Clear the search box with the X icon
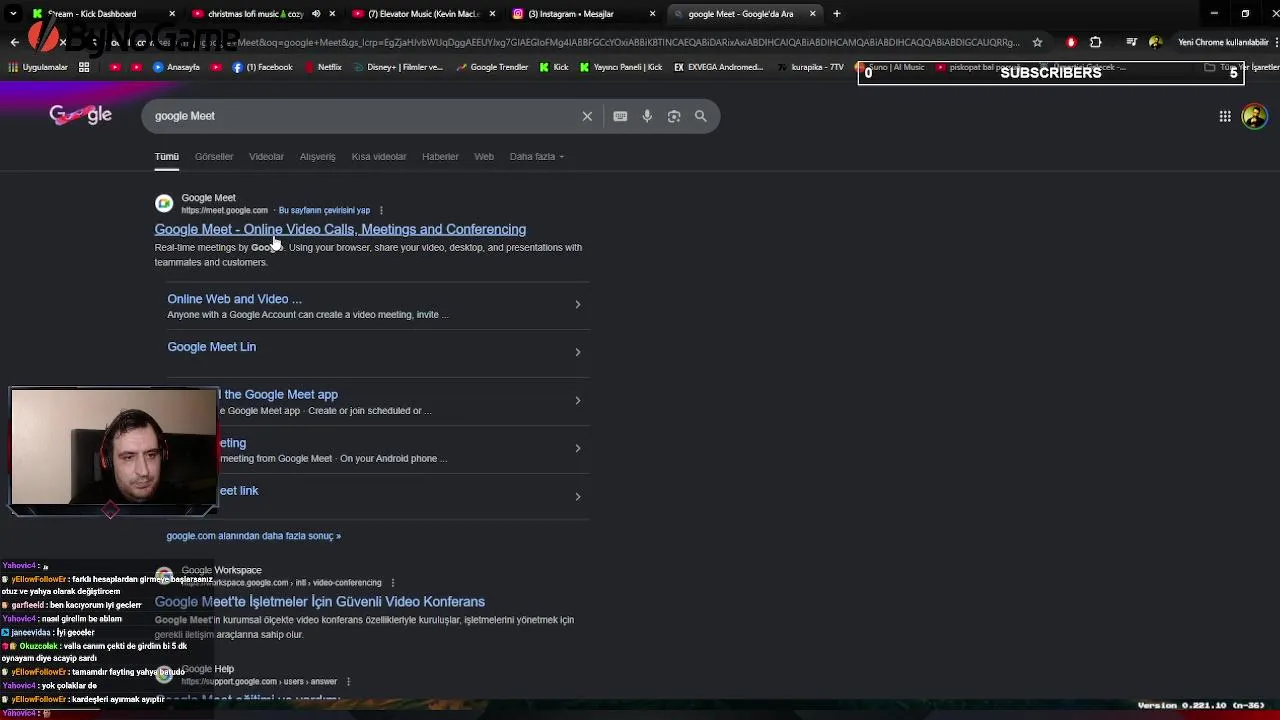 coord(587,116)
